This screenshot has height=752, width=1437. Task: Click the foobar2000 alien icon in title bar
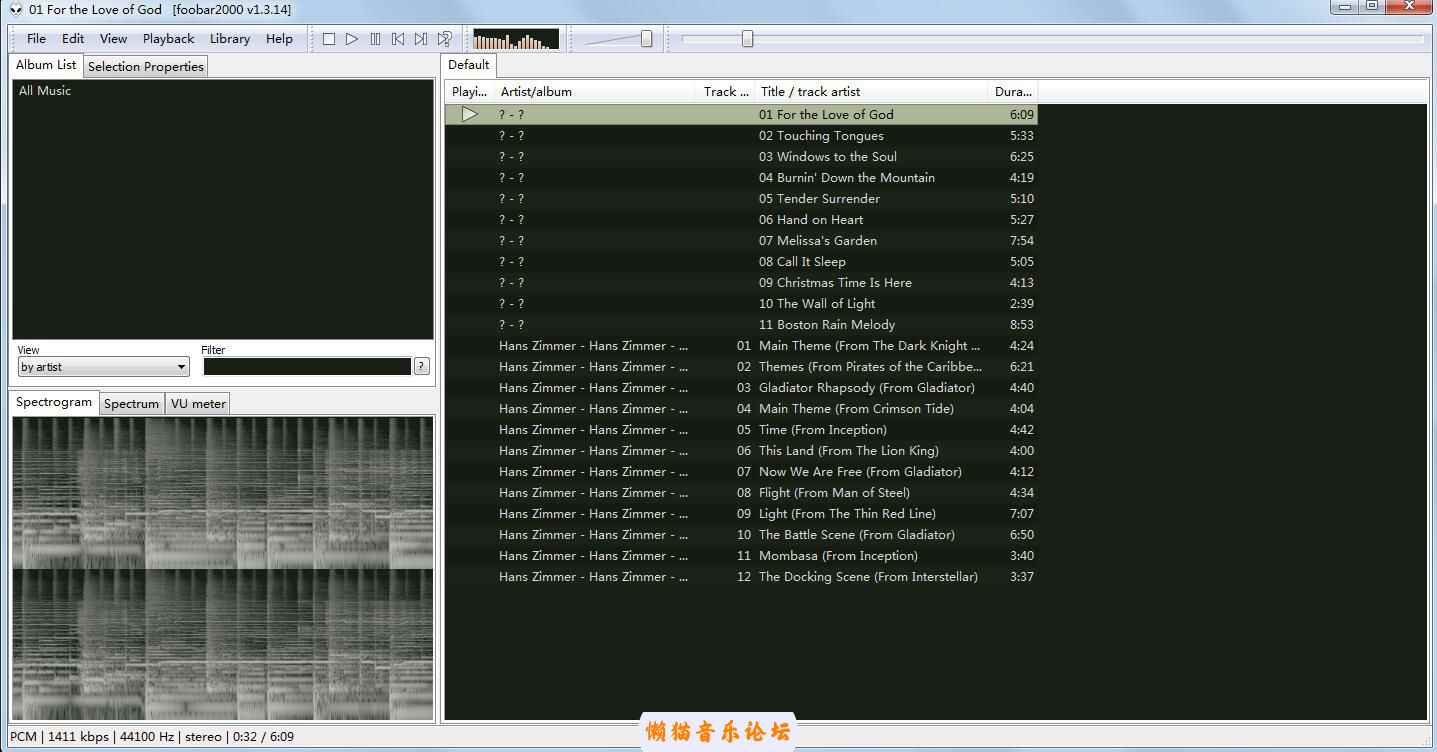[x=15, y=9]
